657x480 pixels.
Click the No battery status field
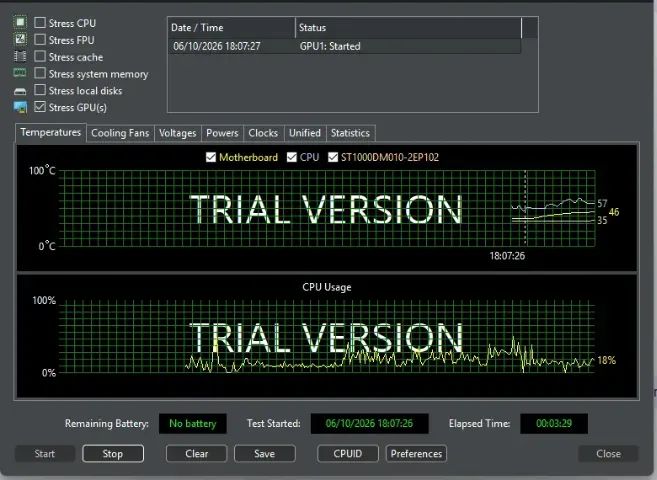(193, 423)
